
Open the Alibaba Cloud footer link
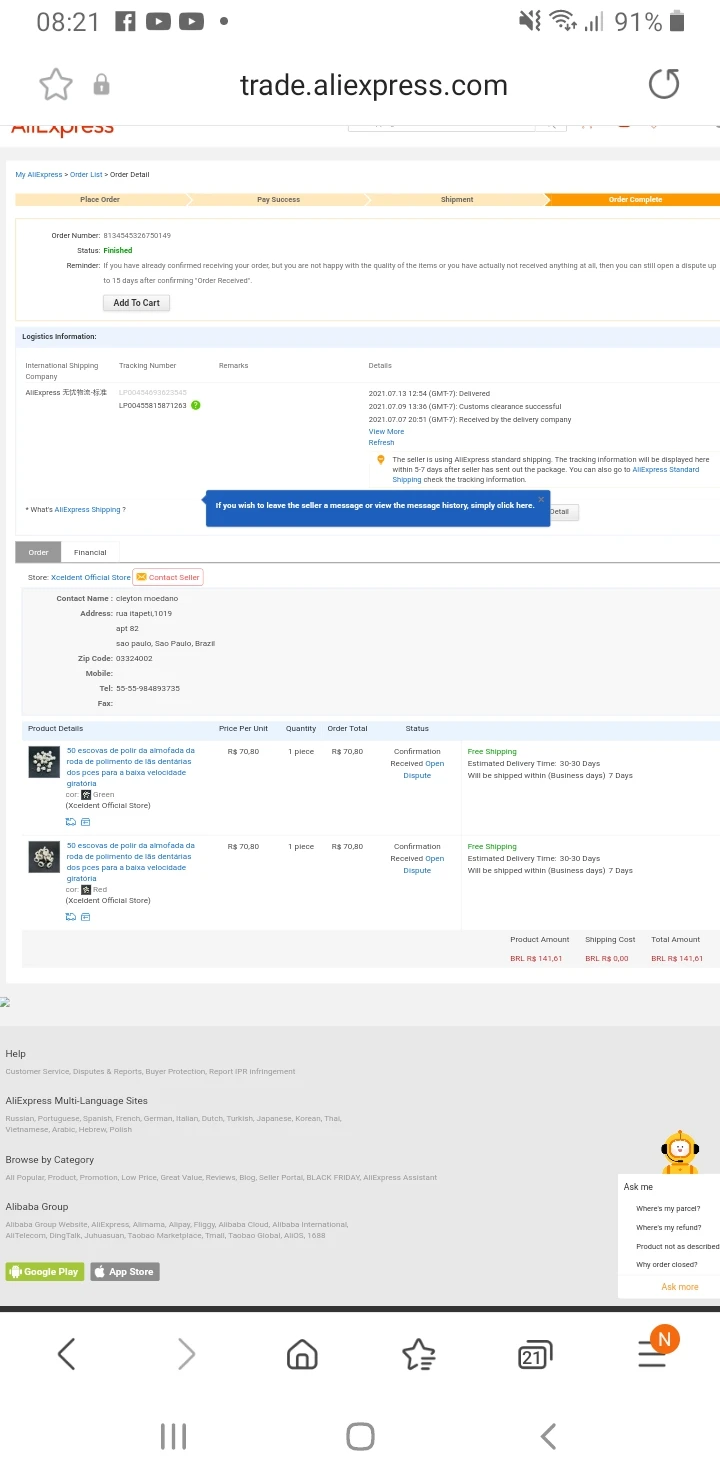pyautogui.click(x=244, y=1224)
